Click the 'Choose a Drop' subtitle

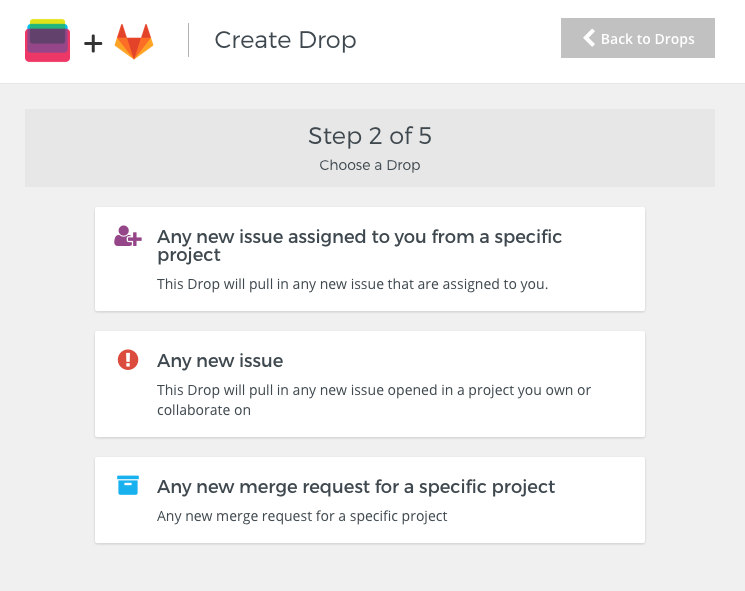click(370, 165)
